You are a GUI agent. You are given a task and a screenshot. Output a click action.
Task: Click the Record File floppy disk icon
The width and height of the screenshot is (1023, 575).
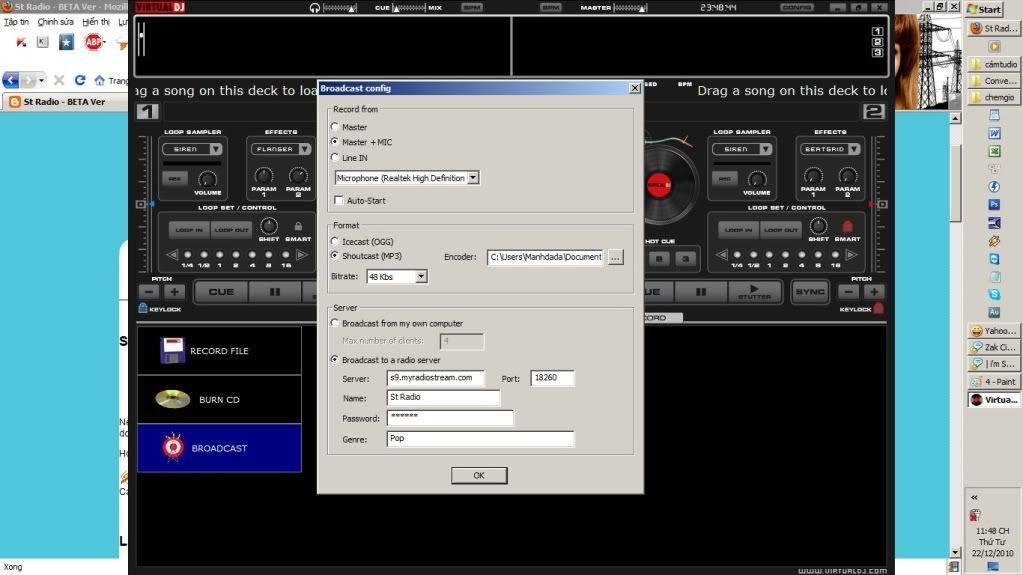click(x=172, y=351)
